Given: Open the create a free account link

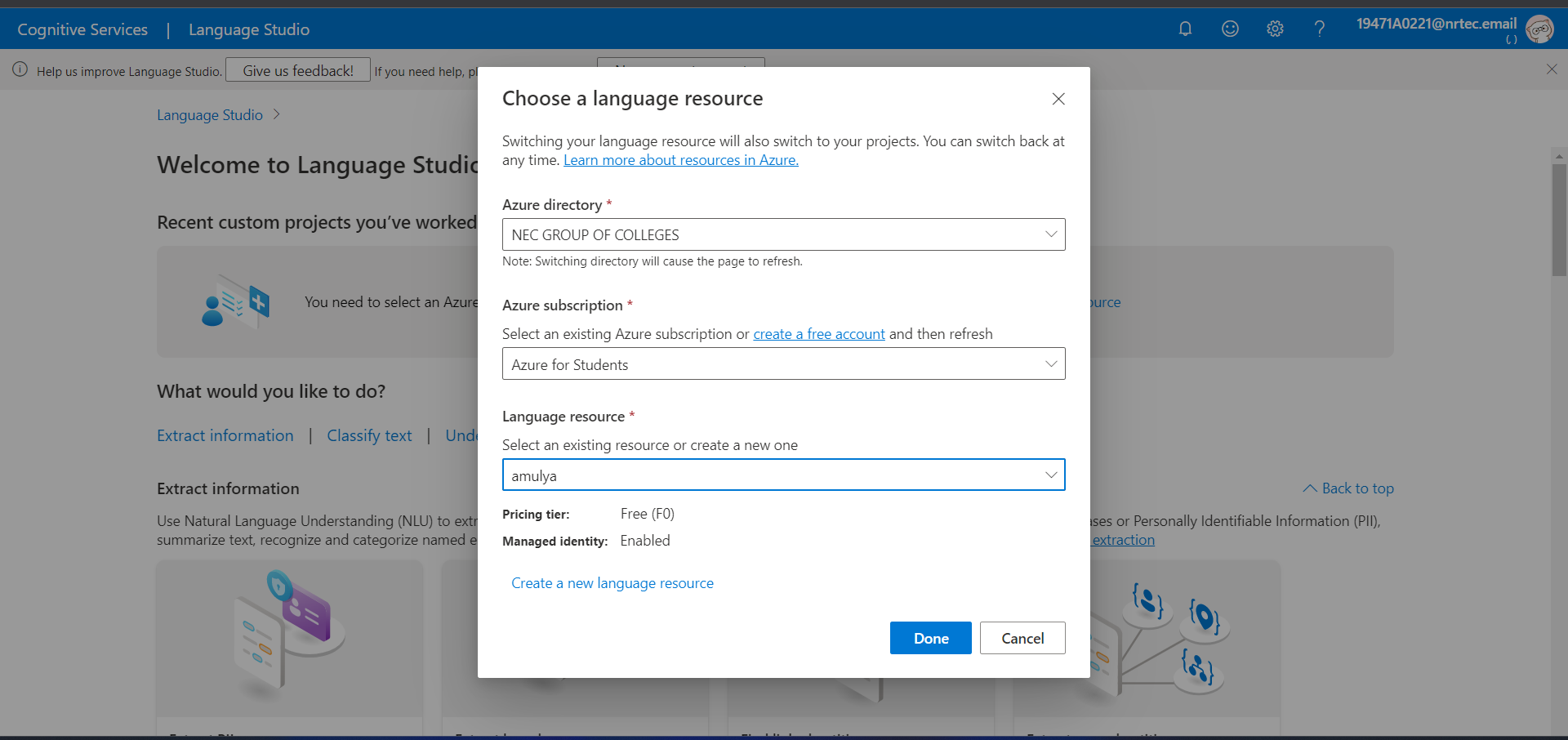Looking at the screenshot, I should point(819,334).
